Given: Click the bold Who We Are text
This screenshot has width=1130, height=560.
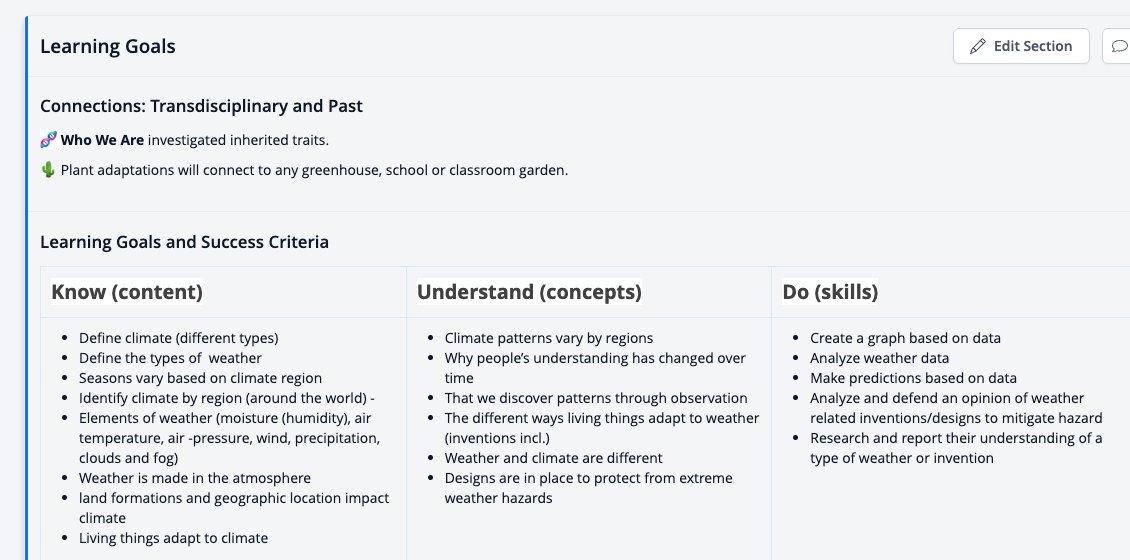Looking at the screenshot, I should tap(102, 140).
